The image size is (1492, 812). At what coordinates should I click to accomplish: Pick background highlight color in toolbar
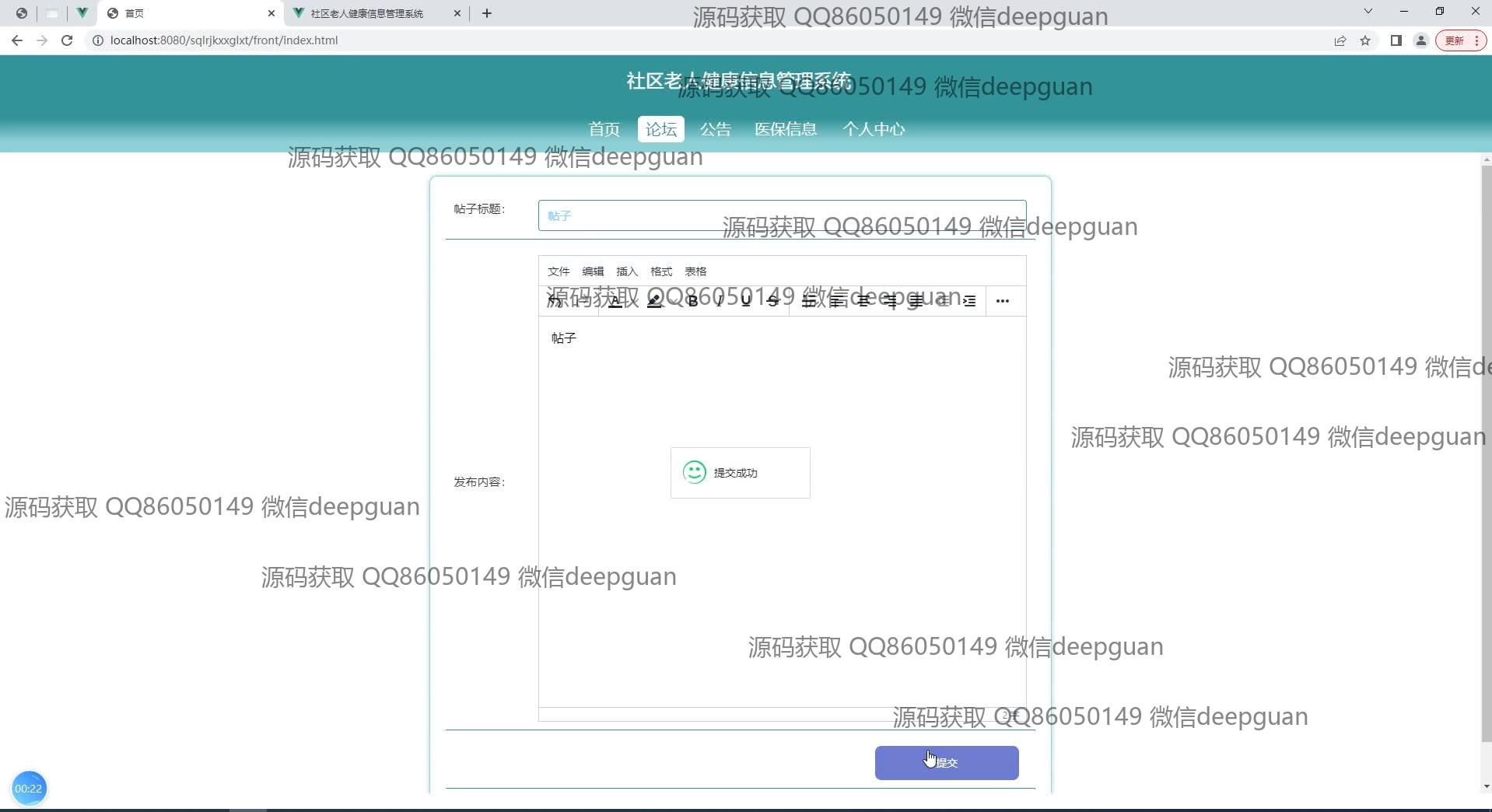tap(654, 301)
